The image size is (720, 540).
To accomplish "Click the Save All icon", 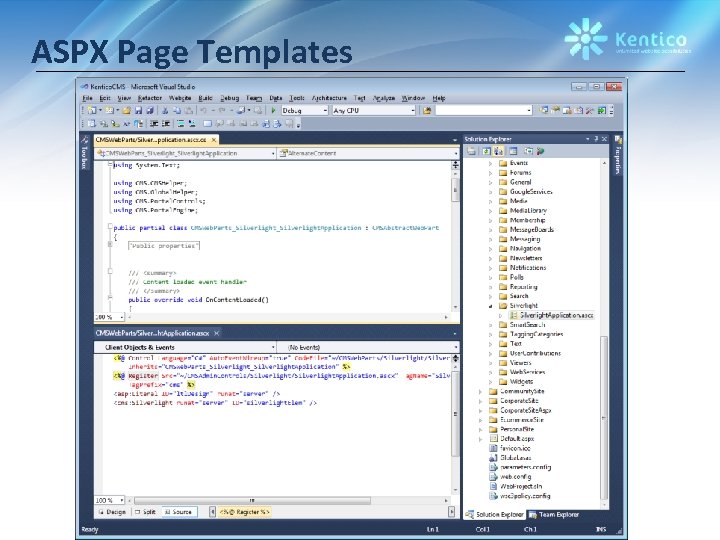I will coord(150,111).
